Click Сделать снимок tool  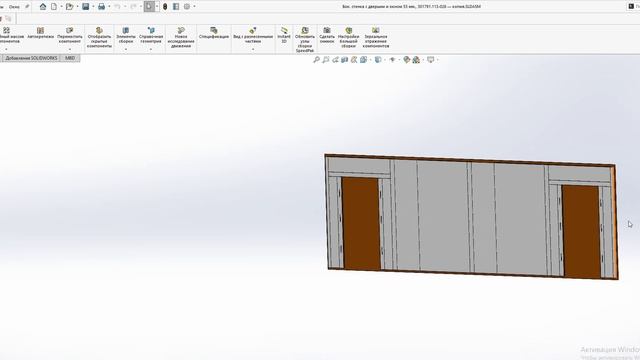pos(327,36)
